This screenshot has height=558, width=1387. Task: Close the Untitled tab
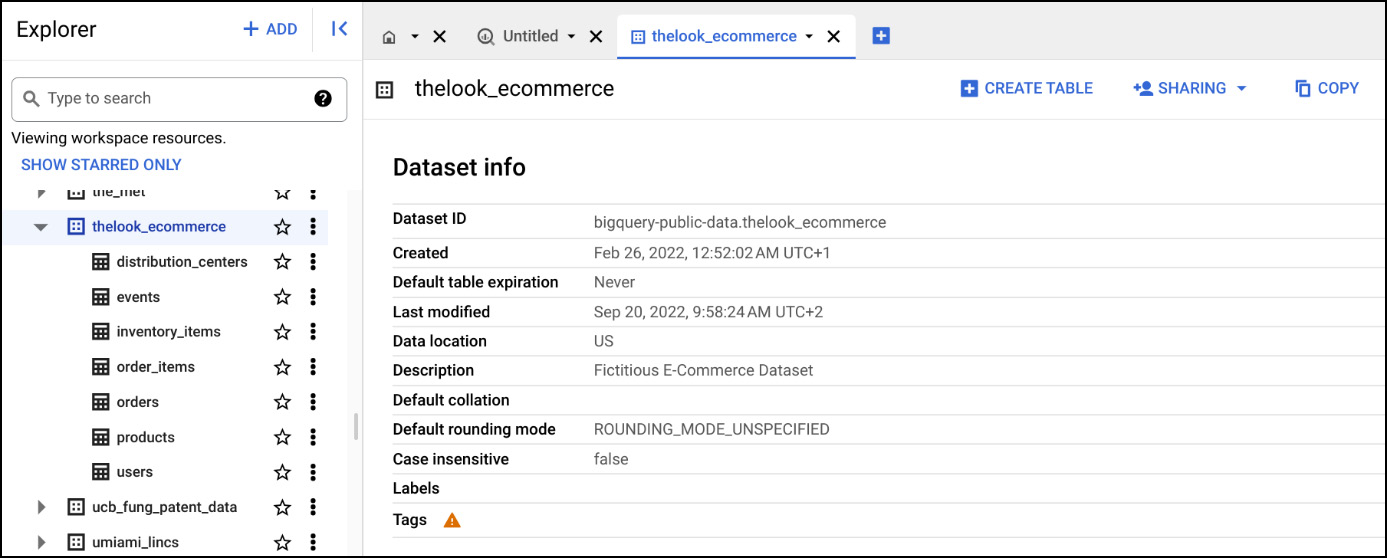(596, 37)
